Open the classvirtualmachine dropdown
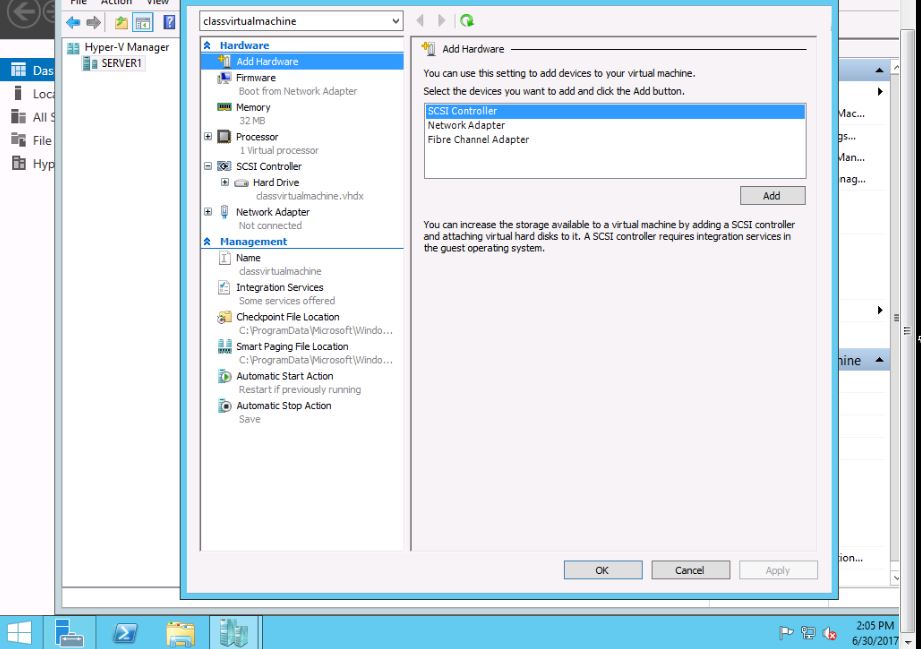 click(x=396, y=21)
